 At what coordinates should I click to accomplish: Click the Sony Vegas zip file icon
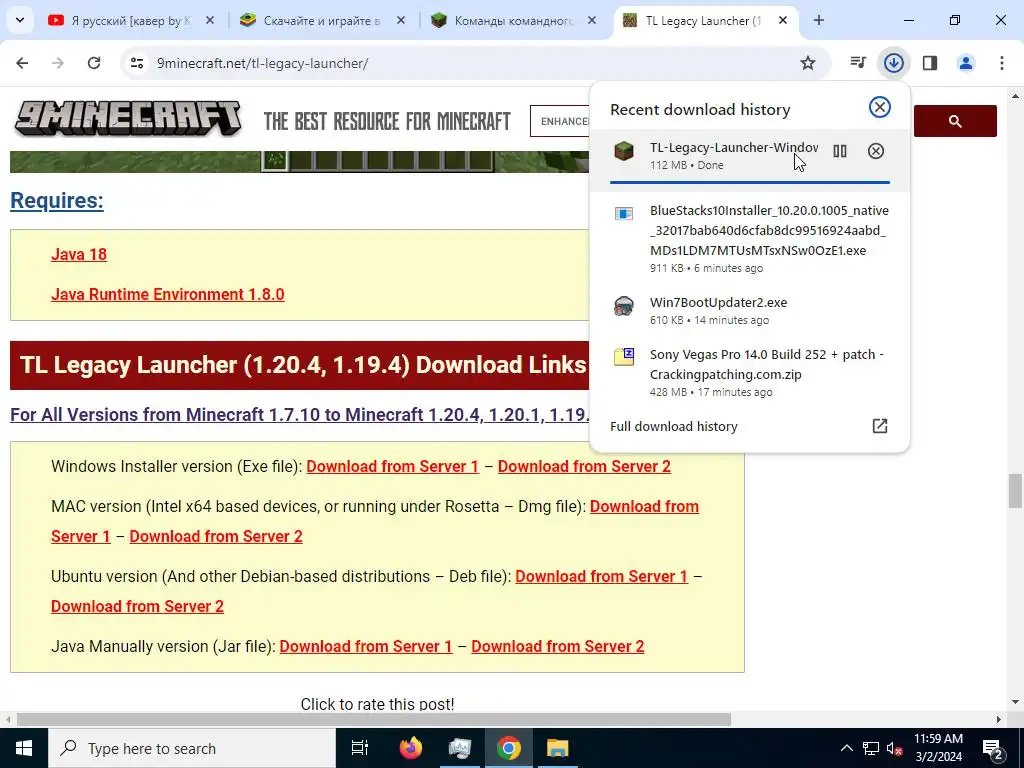(x=624, y=357)
